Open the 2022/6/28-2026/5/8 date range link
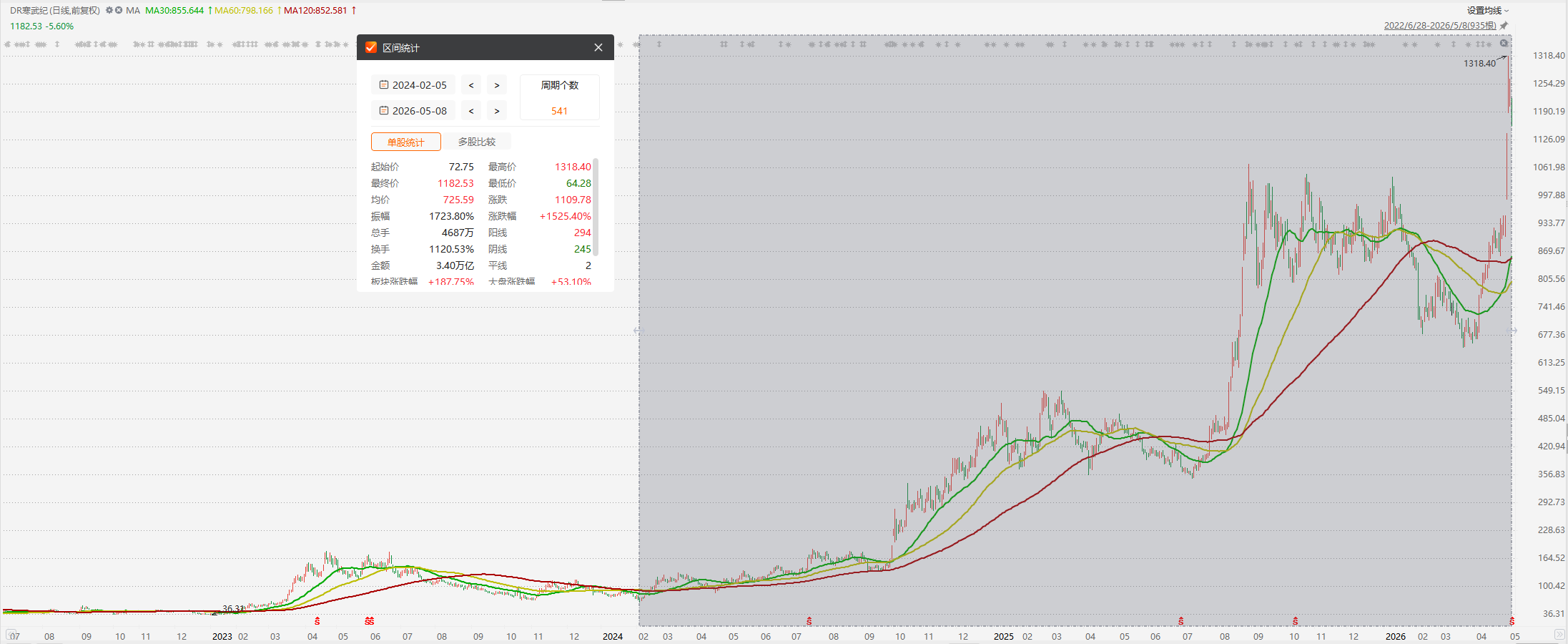Screen dimensions: 1568x644 pos(1440,26)
